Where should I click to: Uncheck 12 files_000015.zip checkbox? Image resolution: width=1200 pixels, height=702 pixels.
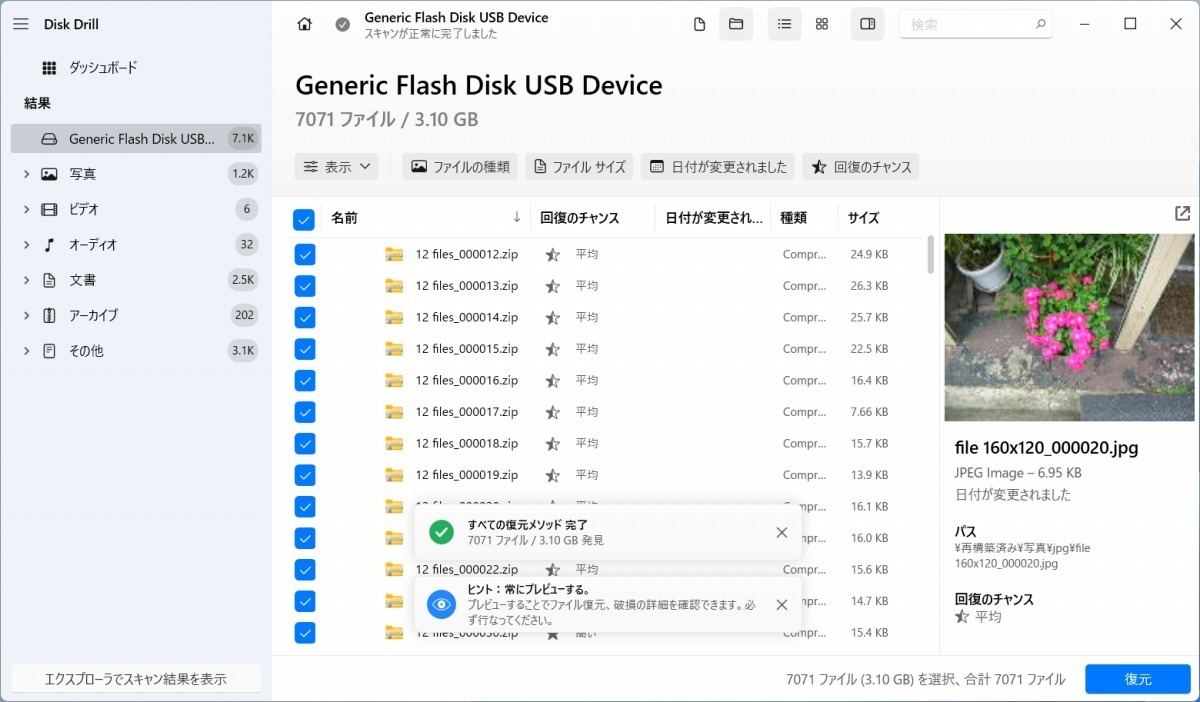point(305,349)
